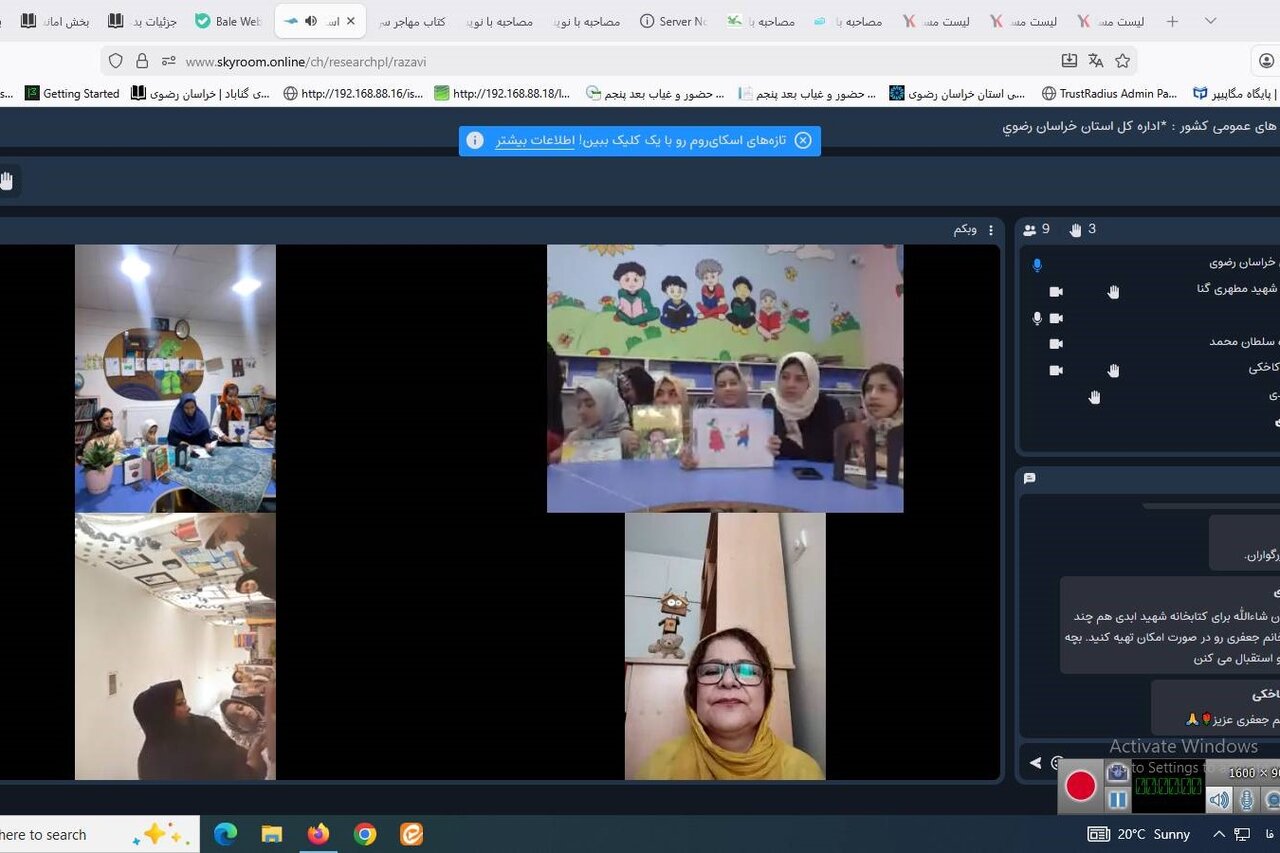Open Microsoft Edge from the taskbar
This screenshot has height=853, width=1280.
pyautogui.click(x=225, y=834)
